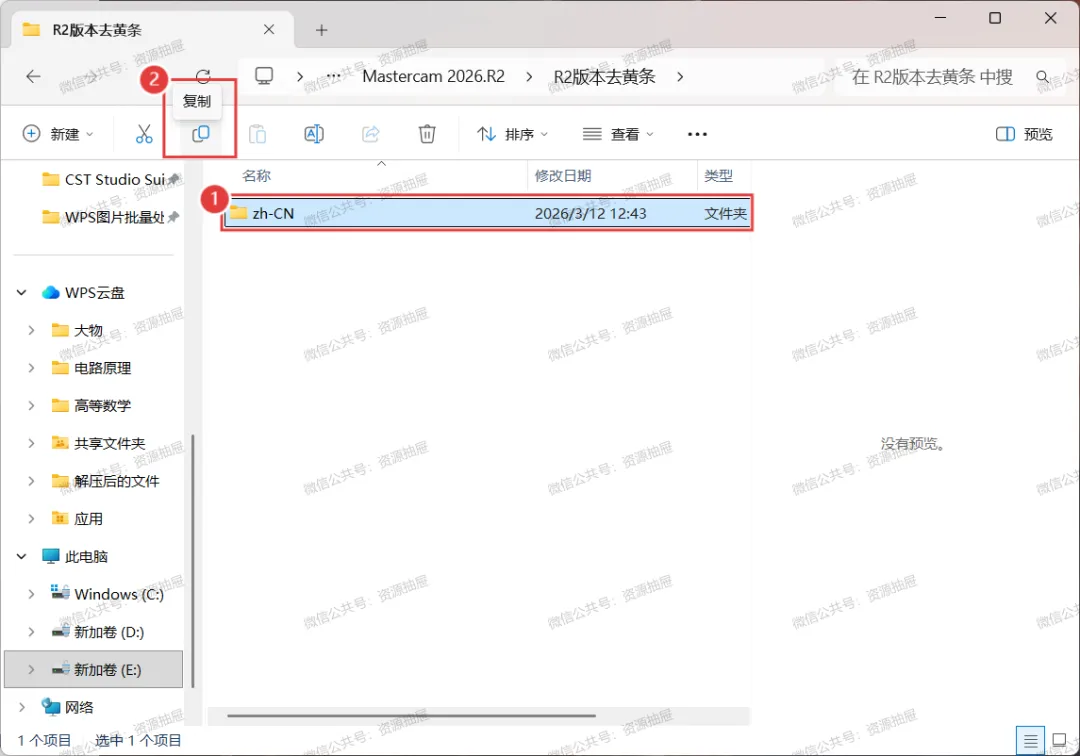This screenshot has width=1080, height=756.
Task: Switch to details view icon in status bar
Action: coord(1030,741)
